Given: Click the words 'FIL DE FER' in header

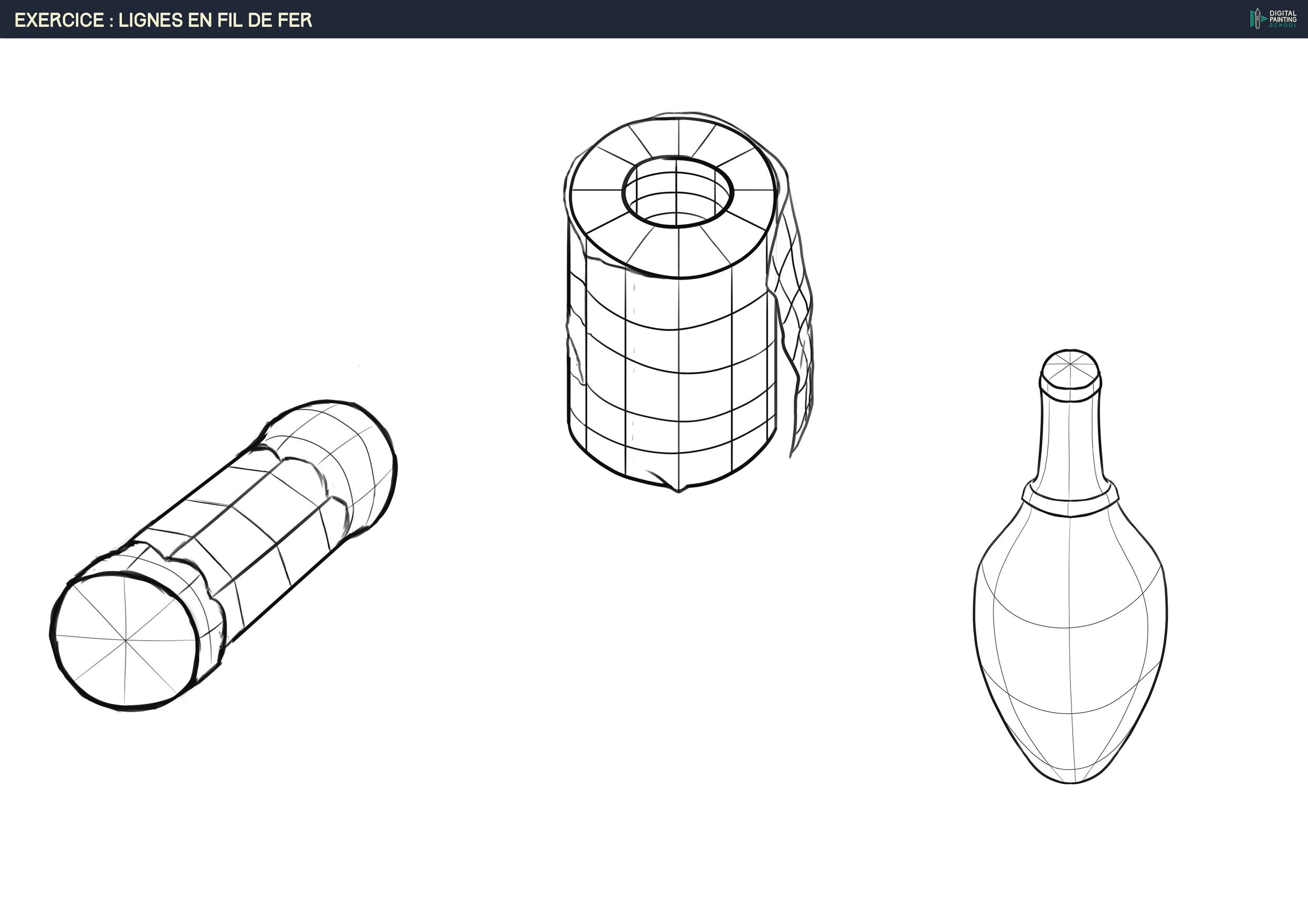Looking at the screenshot, I should point(265,20).
